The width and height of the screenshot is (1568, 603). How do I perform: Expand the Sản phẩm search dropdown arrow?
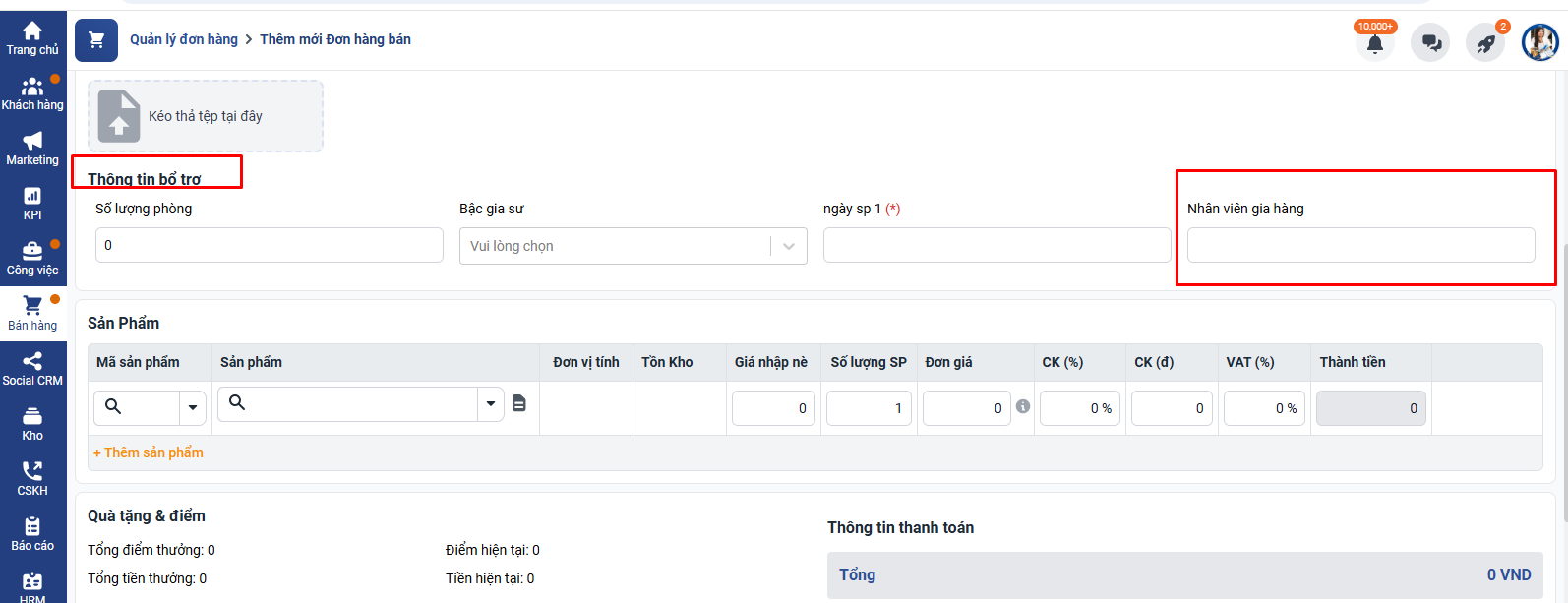(x=491, y=404)
